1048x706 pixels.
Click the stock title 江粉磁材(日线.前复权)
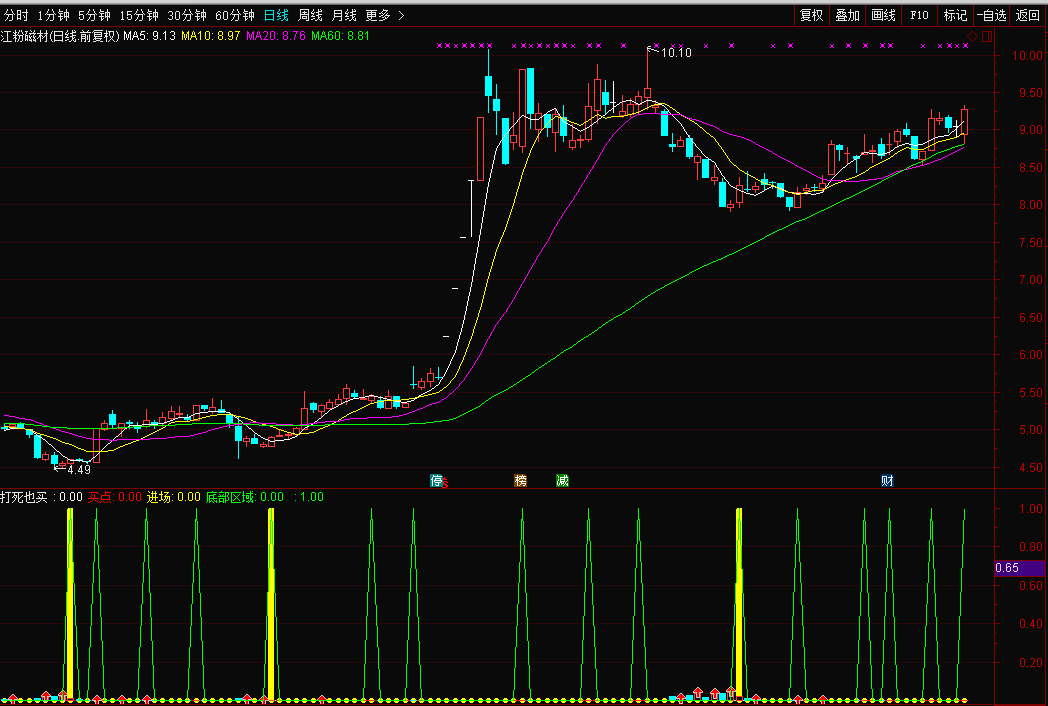point(60,36)
